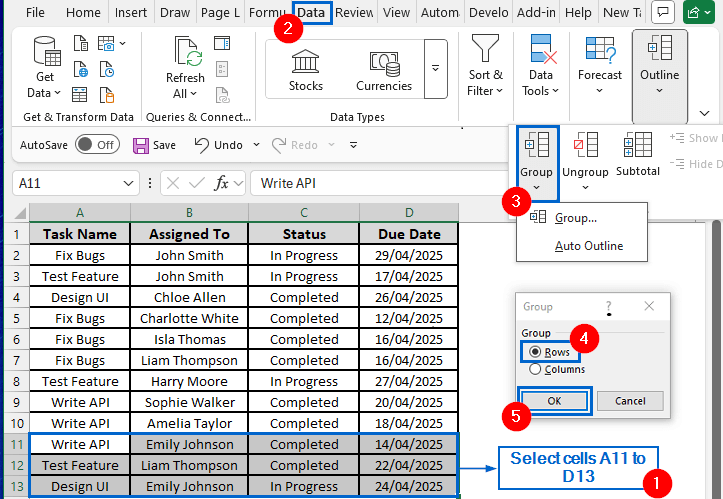Click Show Detail in Outline
Image resolution: width=723 pixels, height=499 pixels.
[696, 138]
